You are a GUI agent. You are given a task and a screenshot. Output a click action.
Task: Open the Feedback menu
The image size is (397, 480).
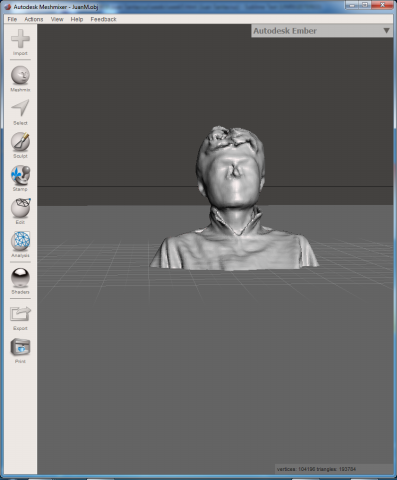tap(103, 19)
